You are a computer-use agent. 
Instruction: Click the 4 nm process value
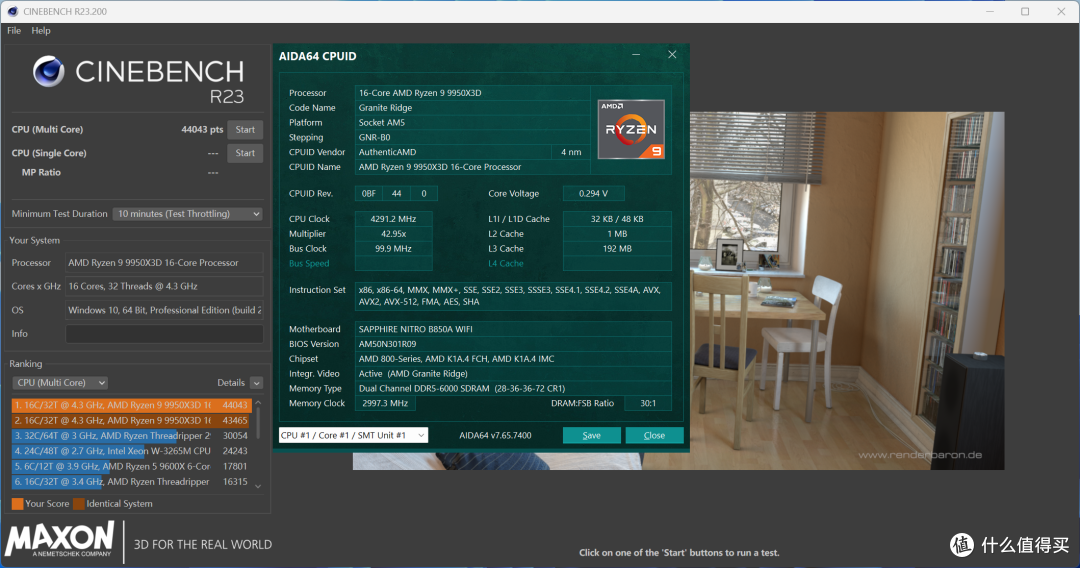coord(571,152)
